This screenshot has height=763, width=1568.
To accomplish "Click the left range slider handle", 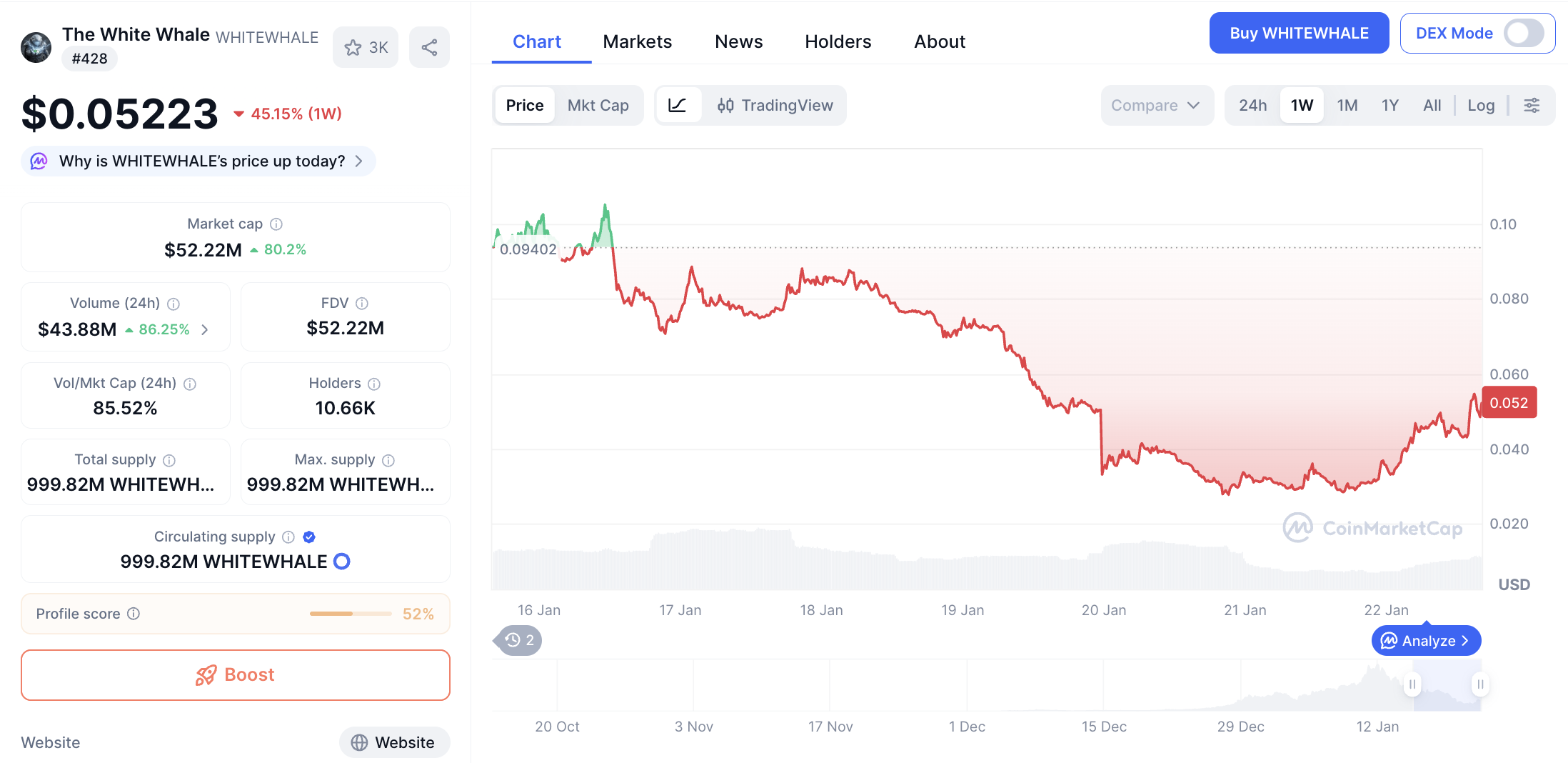I will (1412, 684).
